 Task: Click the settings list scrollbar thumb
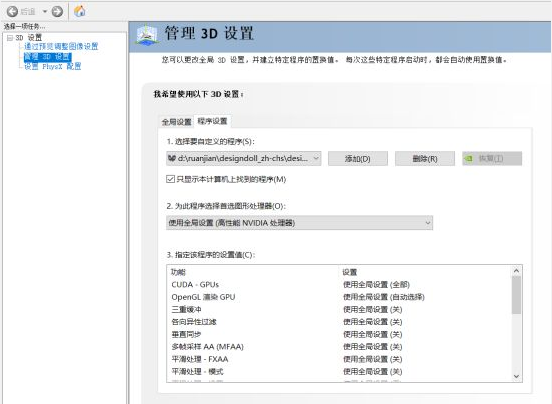pos(516,295)
